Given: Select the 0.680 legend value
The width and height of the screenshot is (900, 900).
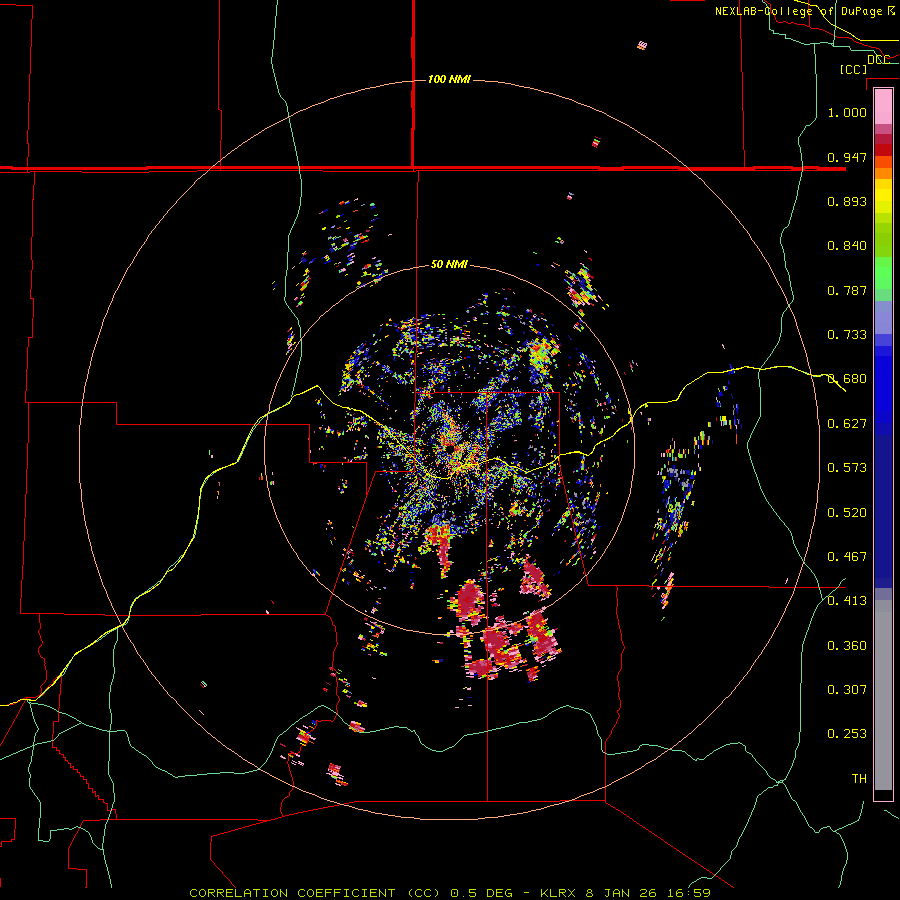Looking at the screenshot, I should pyautogui.click(x=847, y=379).
